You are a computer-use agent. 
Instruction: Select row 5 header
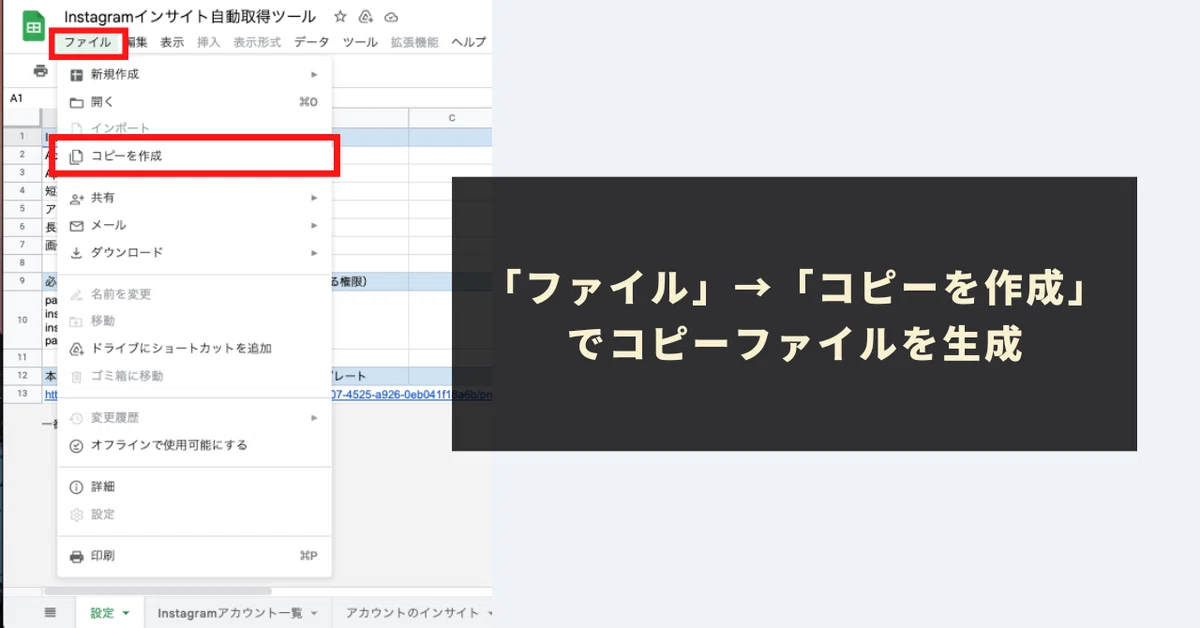(x=21, y=209)
